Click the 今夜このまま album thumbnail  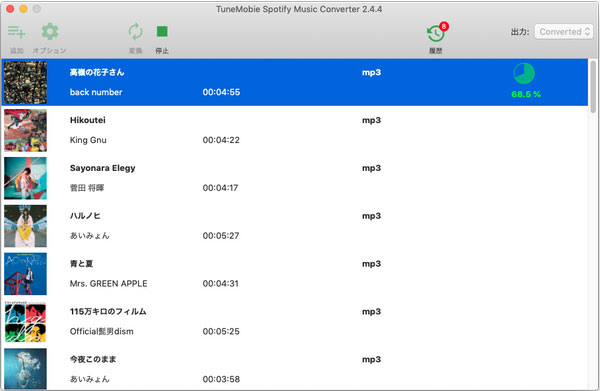pyautogui.click(x=25, y=369)
